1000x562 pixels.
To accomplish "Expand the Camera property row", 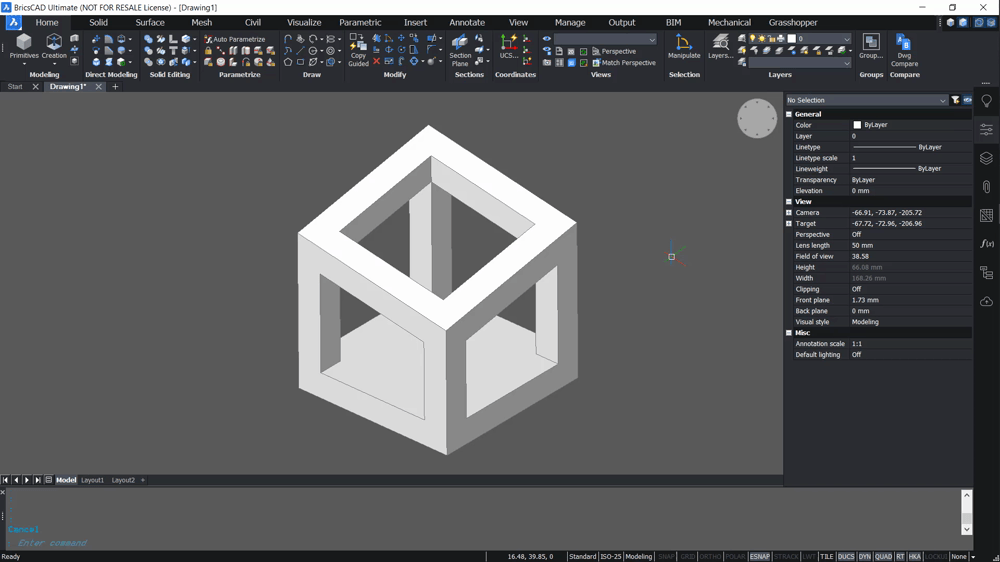I will [789, 212].
